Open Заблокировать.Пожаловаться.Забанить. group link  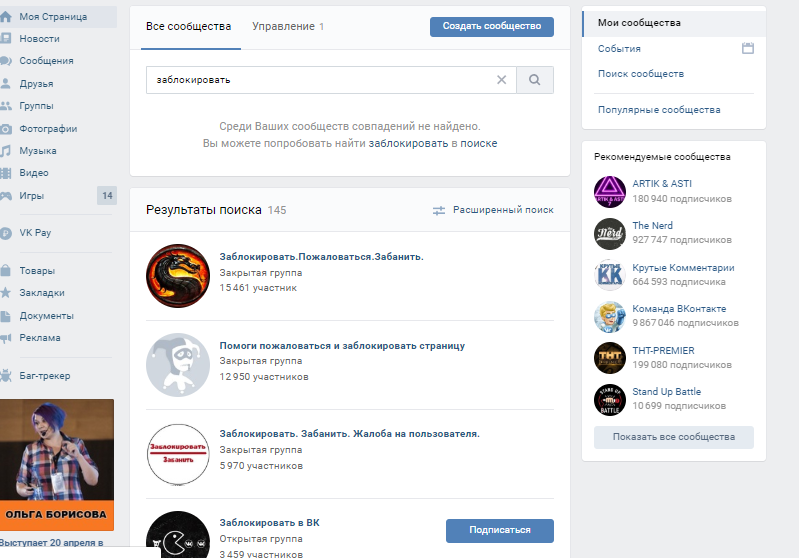tap(322, 257)
